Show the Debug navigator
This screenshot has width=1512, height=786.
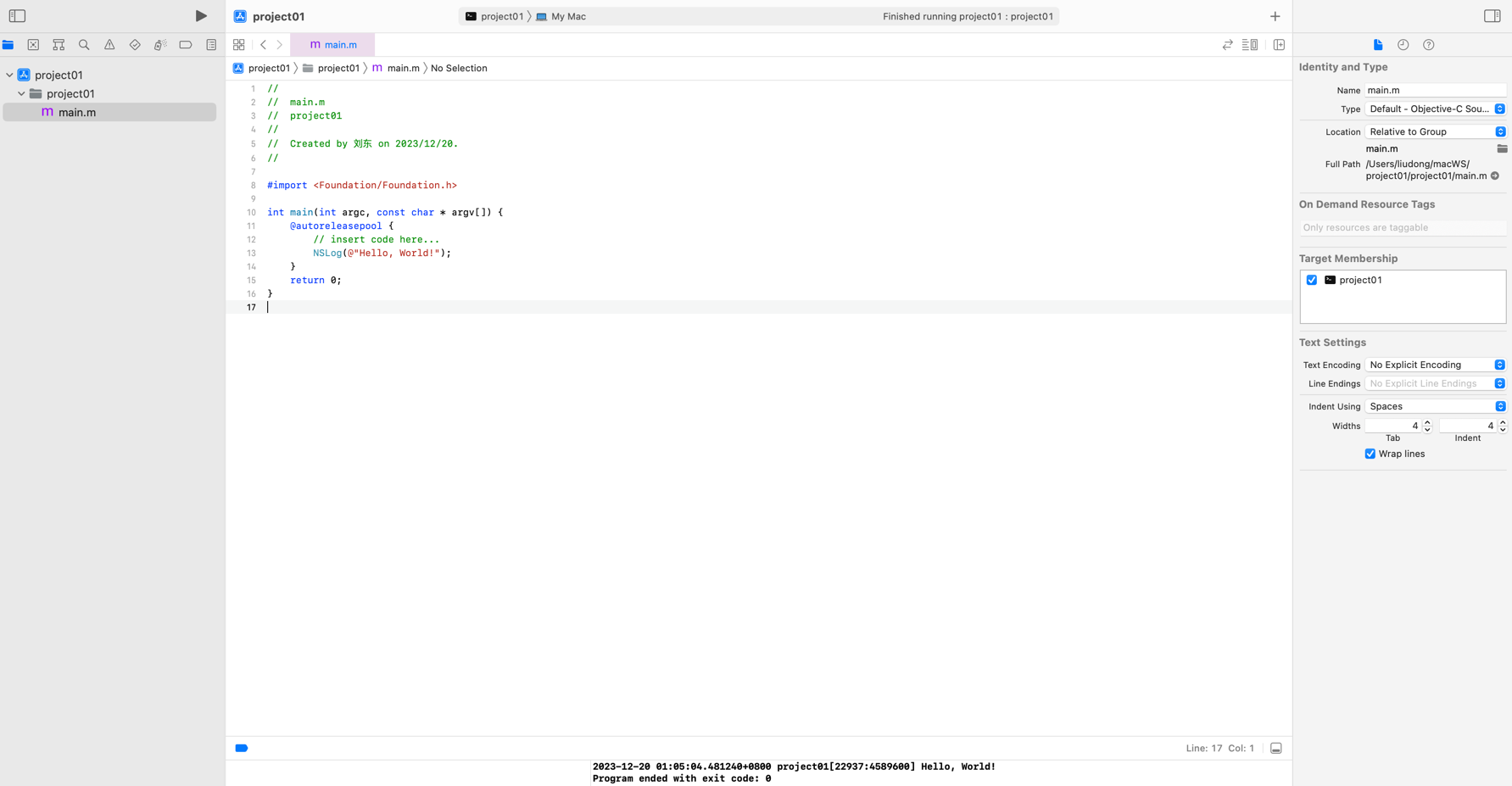pyautogui.click(x=160, y=45)
